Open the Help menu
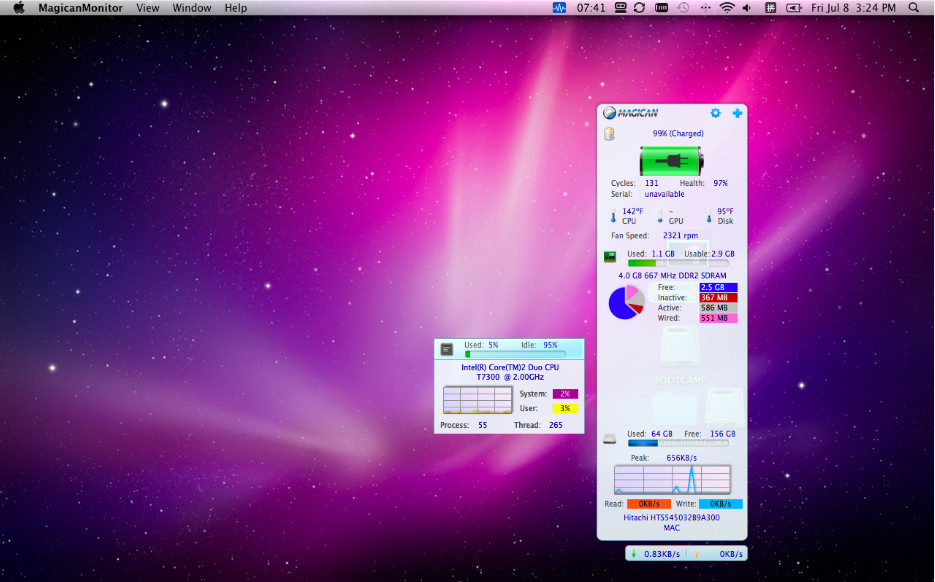The height and width of the screenshot is (582, 935). [236, 8]
